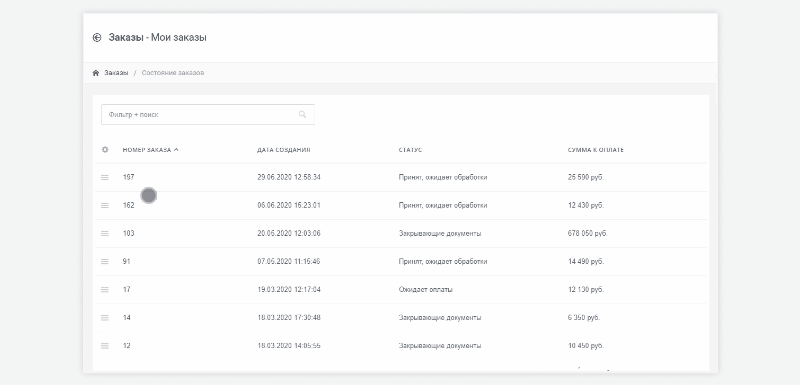Sort by Дата создания column header
Image resolution: width=800 pixels, height=385 pixels.
[284, 150]
